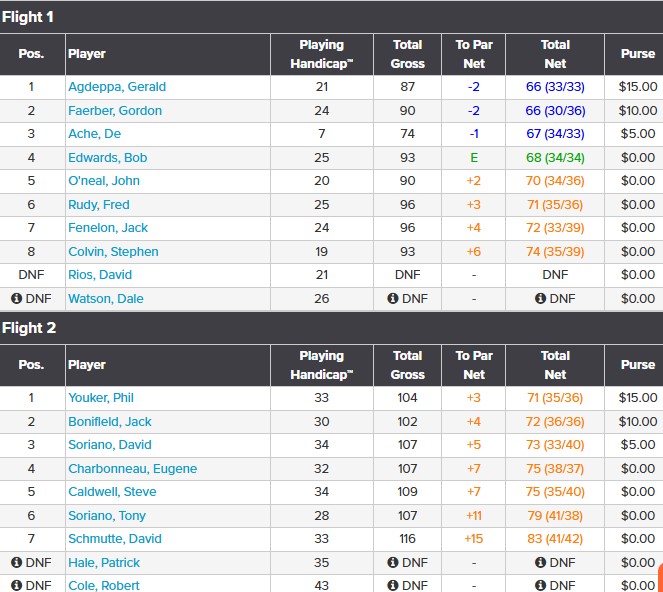Click Charbonneau, Eugene player link

pos(132,469)
